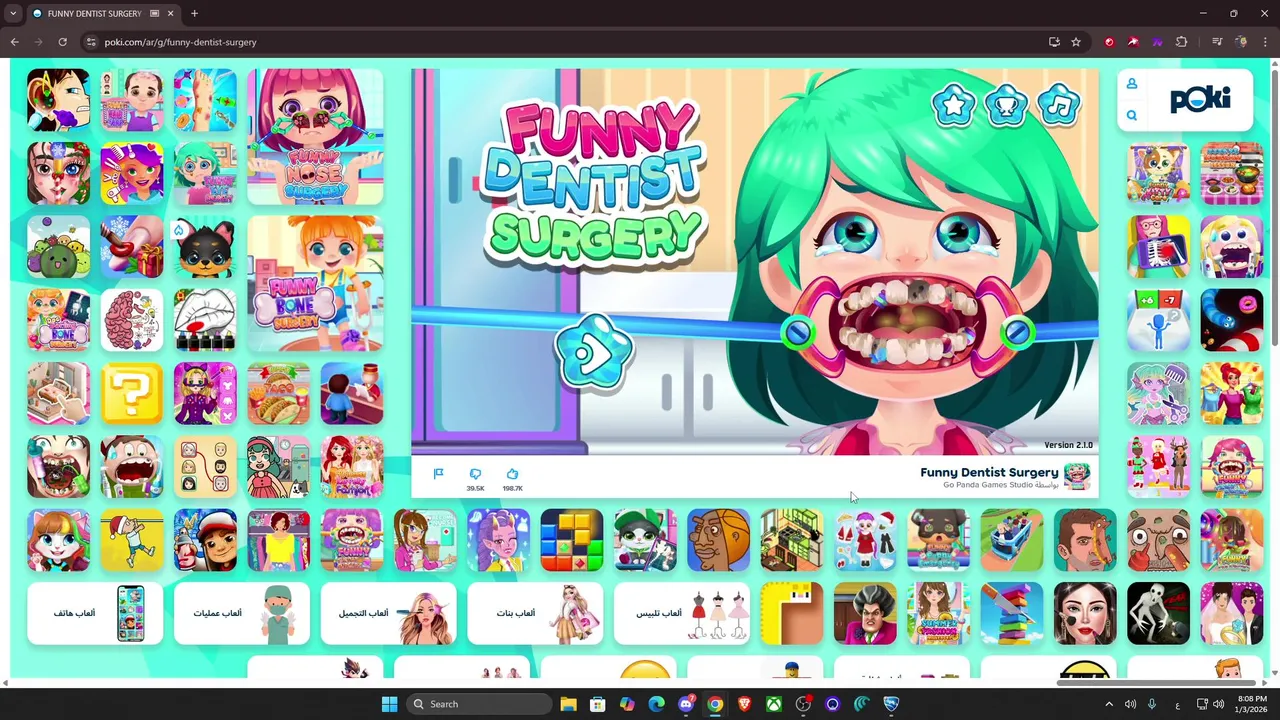The width and height of the screenshot is (1280, 720).
Task: Open the tab search dropdown arrow at top-left
Action: tap(13, 13)
